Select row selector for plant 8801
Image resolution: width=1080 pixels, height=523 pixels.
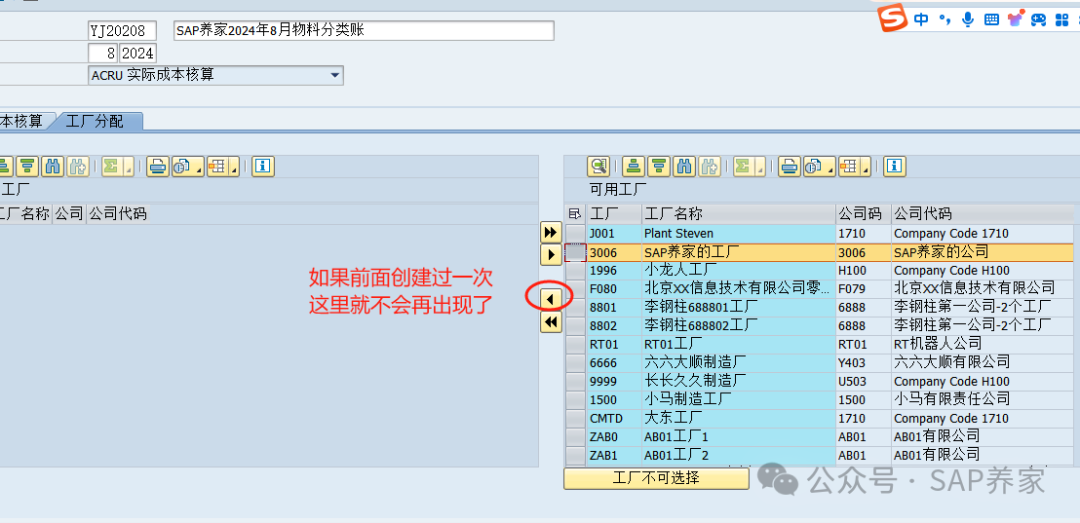tap(576, 307)
